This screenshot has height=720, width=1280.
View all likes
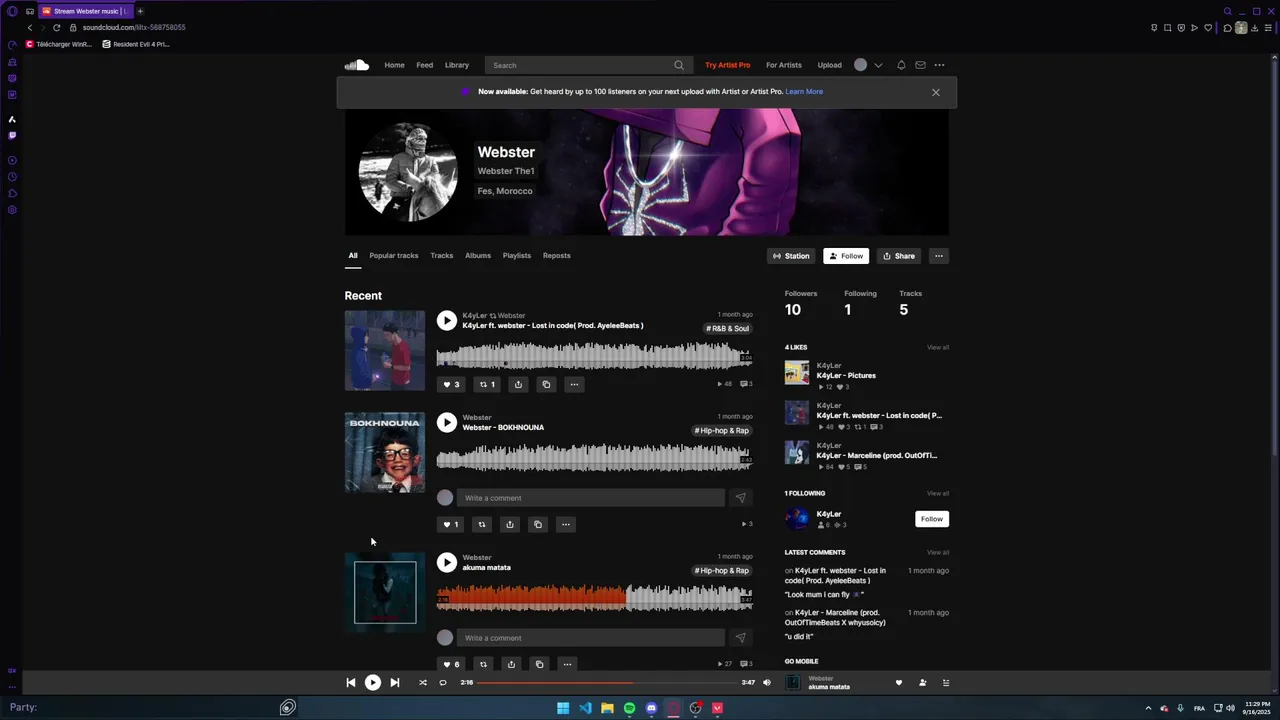938,347
